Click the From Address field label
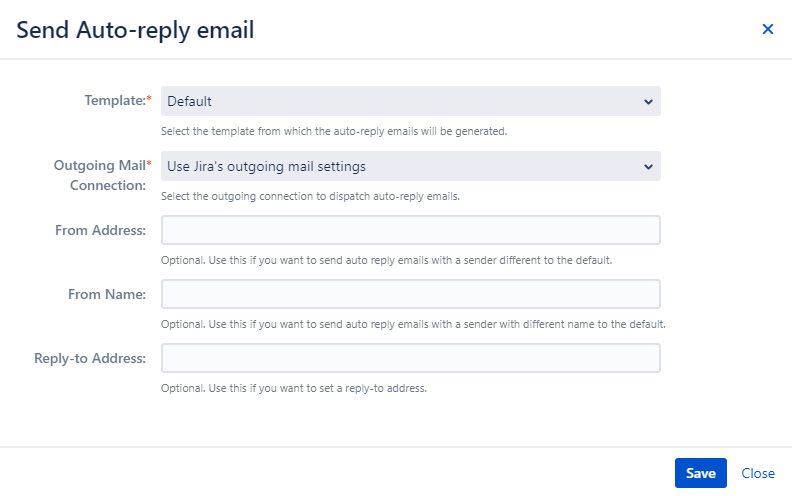The height and width of the screenshot is (496, 792). point(100,230)
